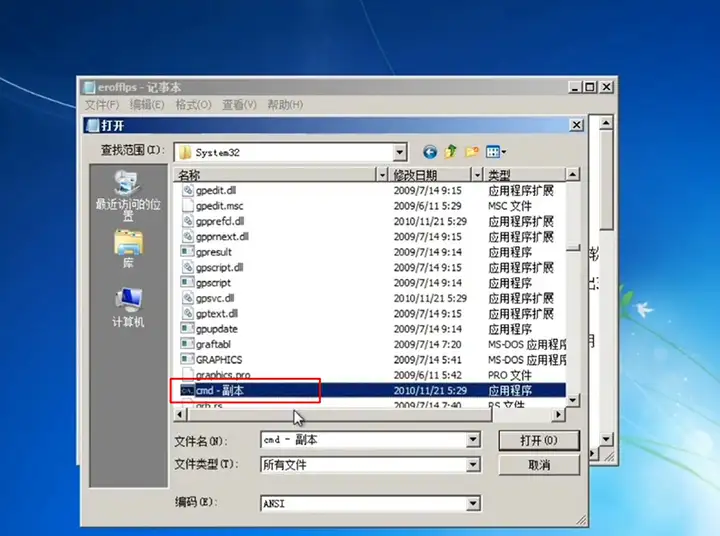Go up one folder level icon
Viewport: 720px width, 536px height.
click(450, 152)
